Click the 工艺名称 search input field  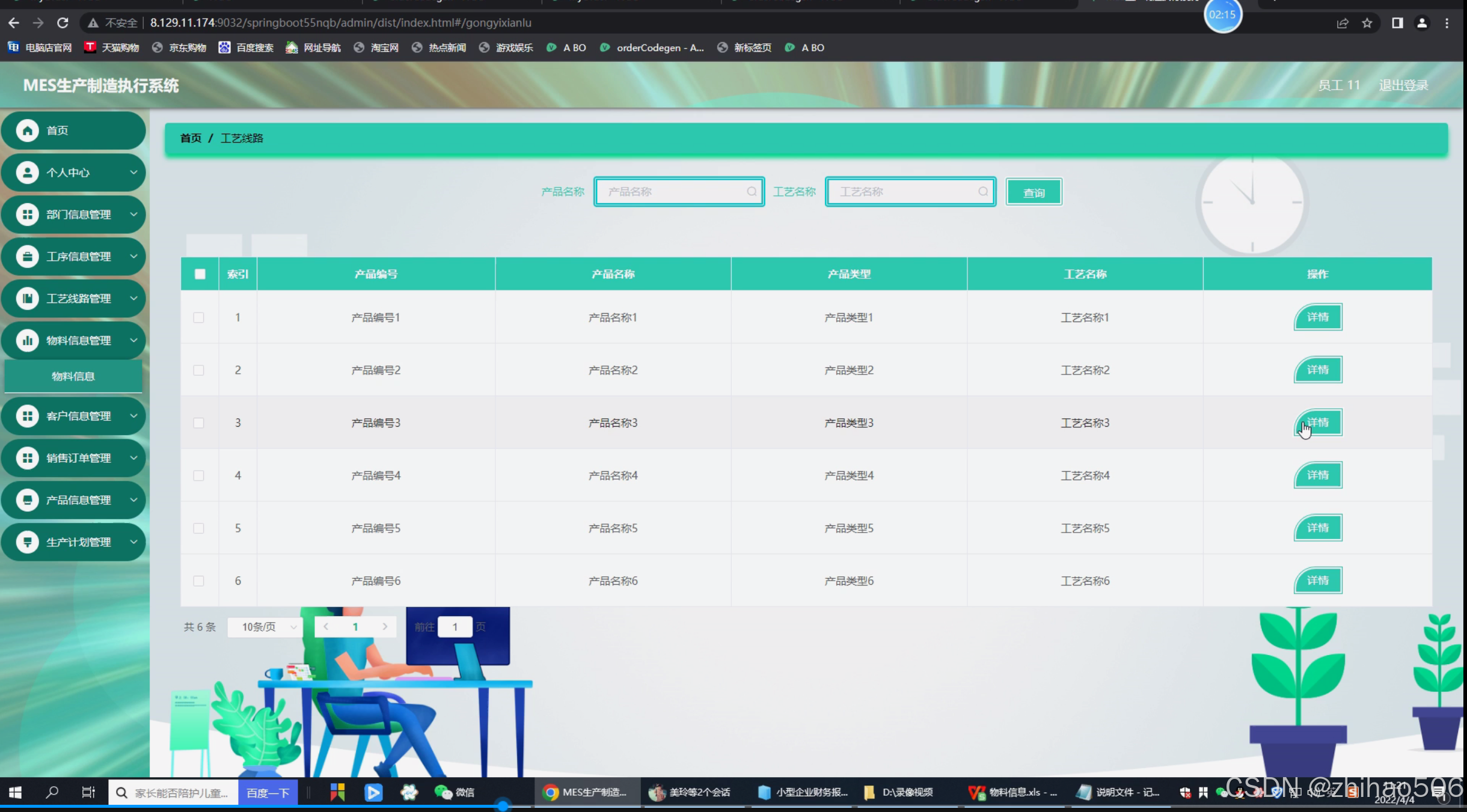[905, 192]
